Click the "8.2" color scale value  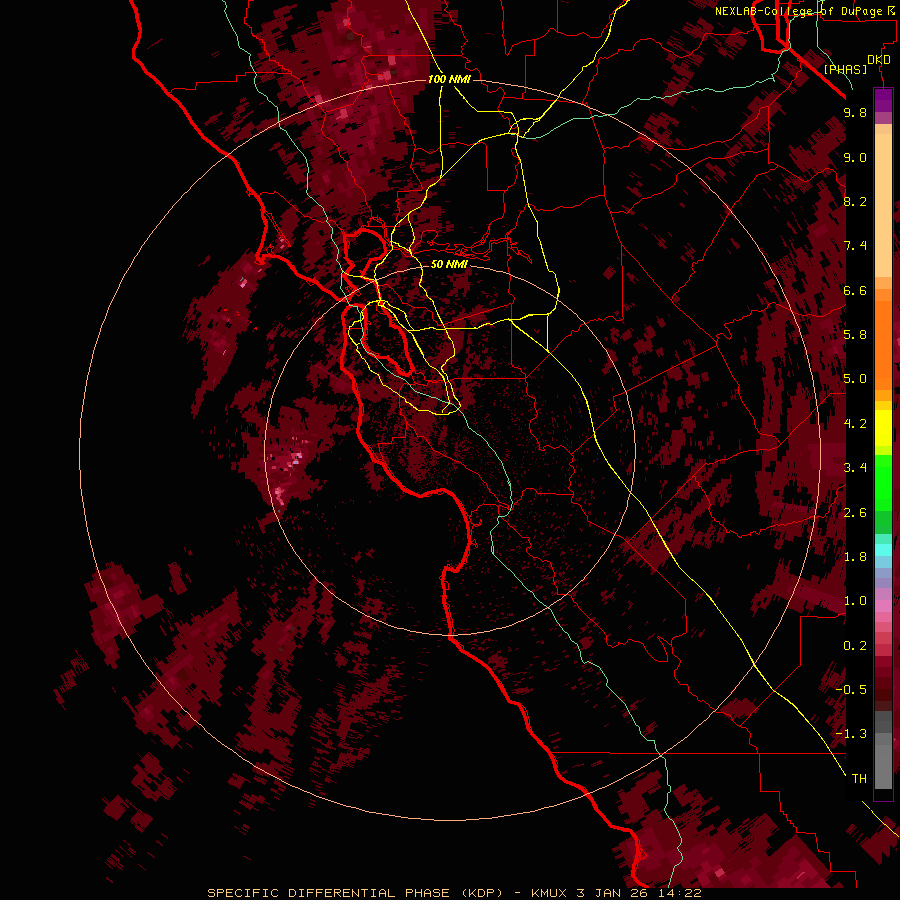855,201
